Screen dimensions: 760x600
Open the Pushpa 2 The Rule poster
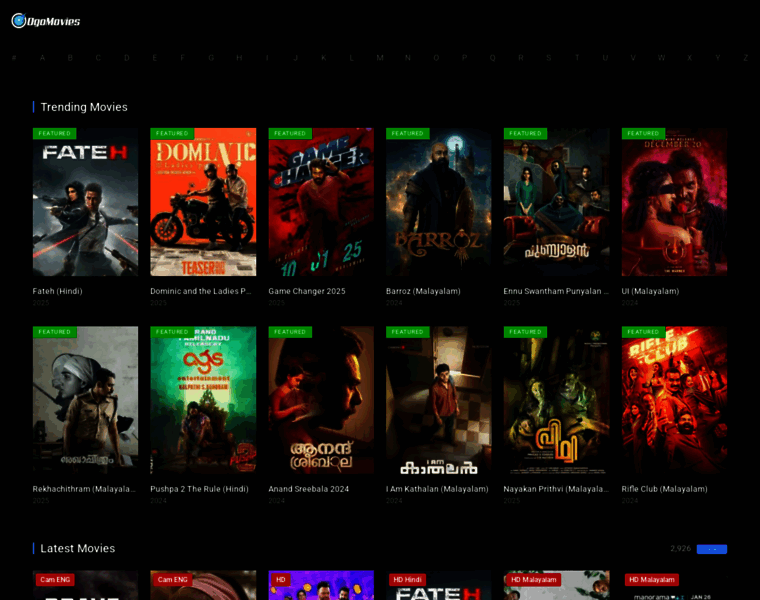point(203,400)
